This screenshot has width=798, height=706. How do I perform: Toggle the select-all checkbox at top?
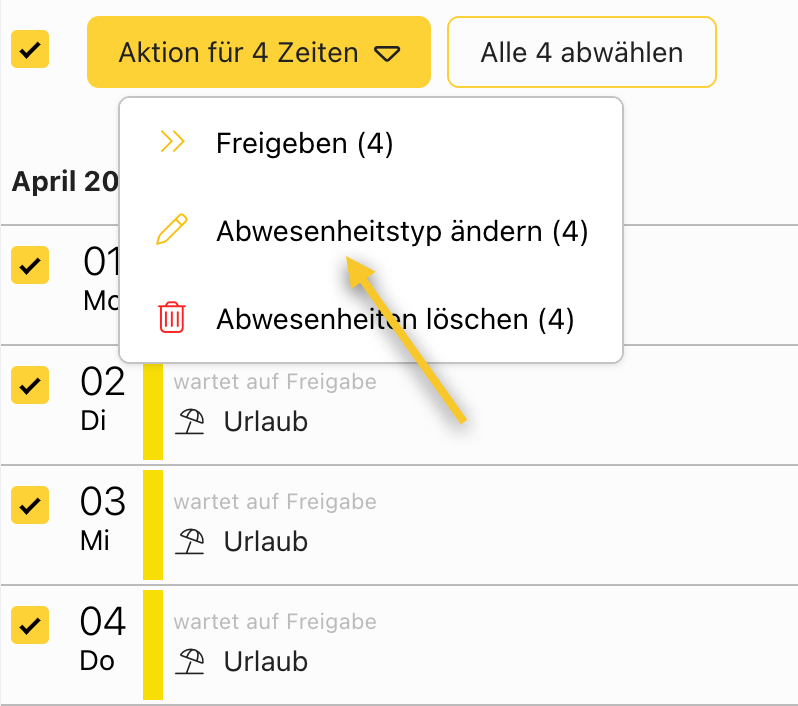30,50
